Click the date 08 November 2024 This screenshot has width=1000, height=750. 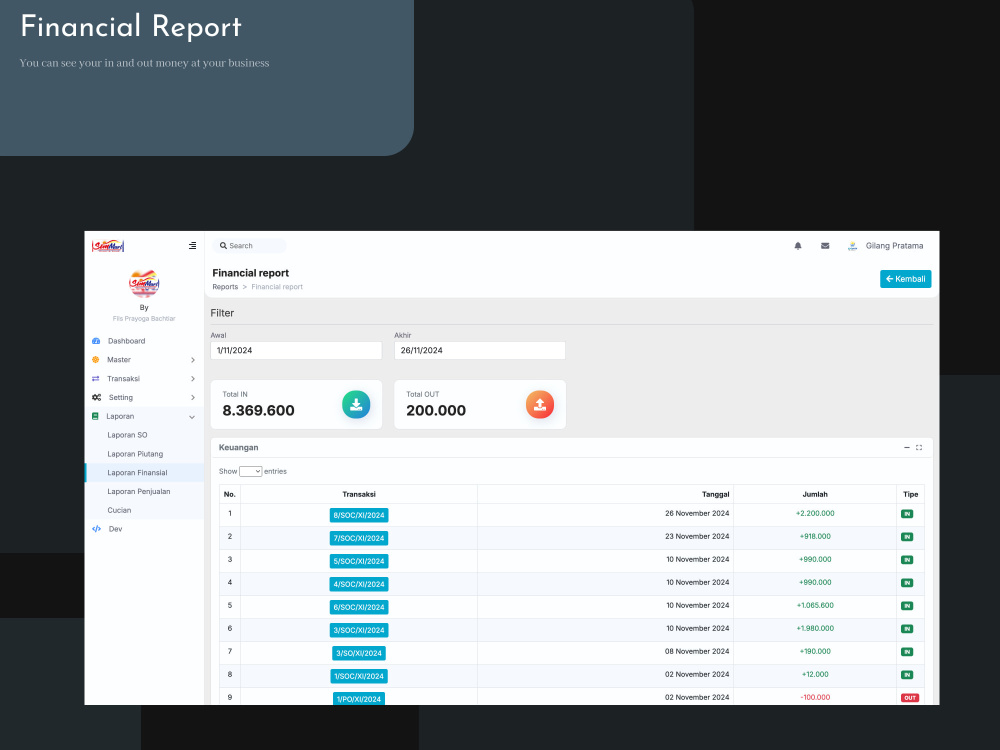click(697, 651)
